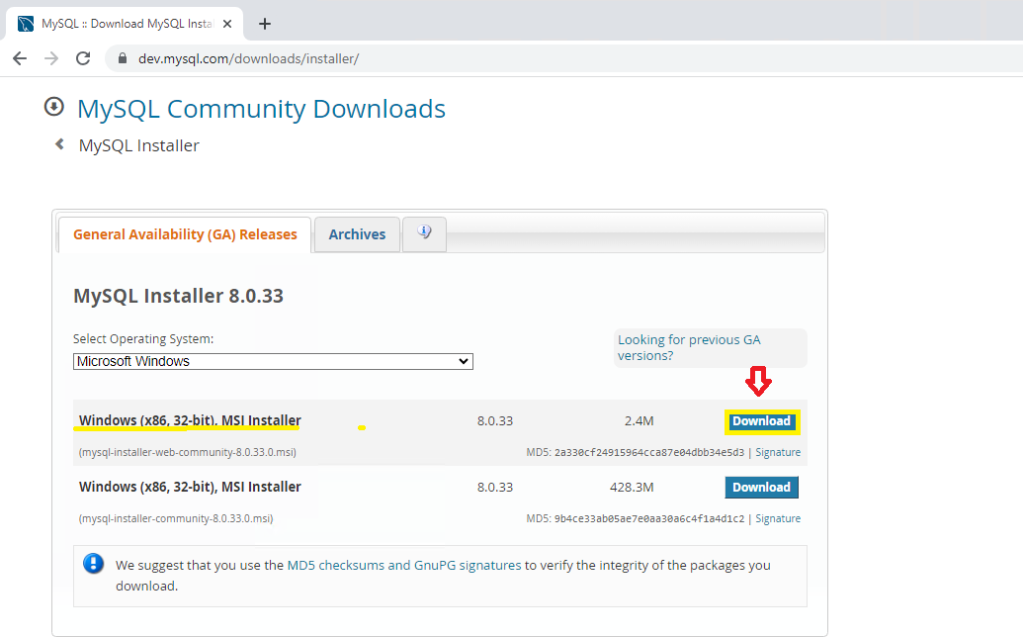Download the 2.4M web installer
Image resolution: width=1024 pixels, height=637 pixels.
pyautogui.click(x=761, y=421)
